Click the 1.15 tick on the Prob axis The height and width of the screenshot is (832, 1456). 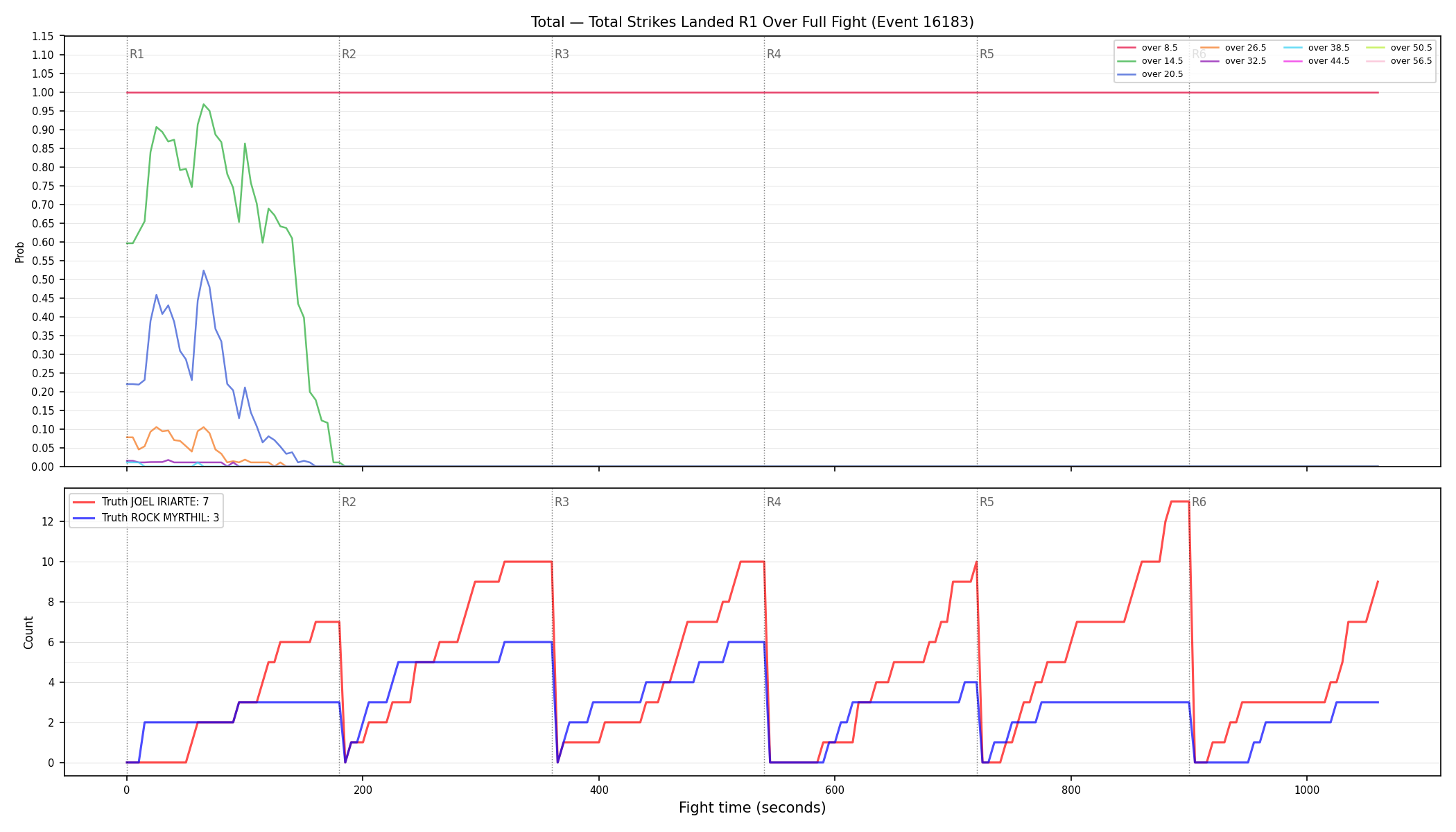click(43, 36)
